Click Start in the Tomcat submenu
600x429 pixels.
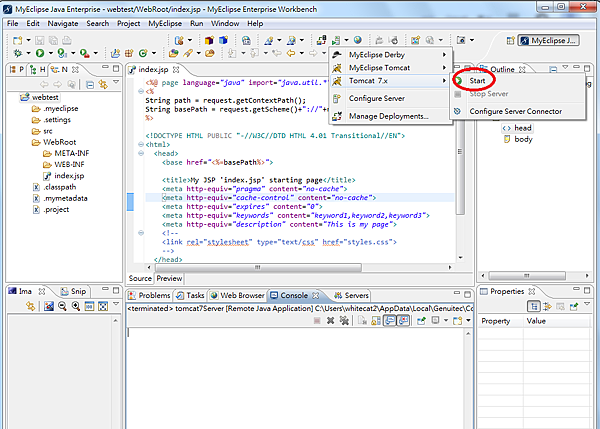pyautogui.click(x=518, y=81)
